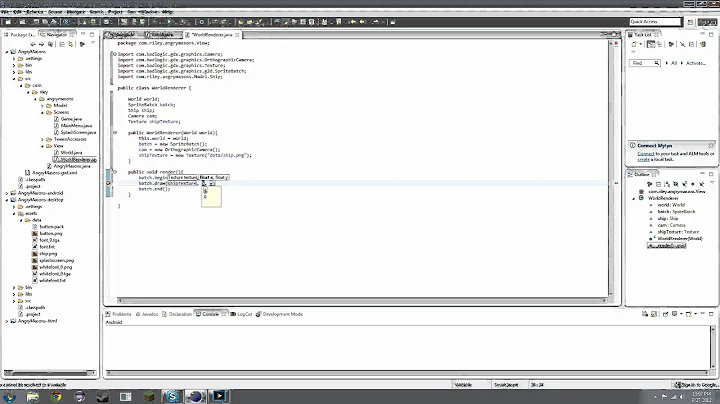Click the Link with Editor icon in Navigator

click(x=70, y=44)
